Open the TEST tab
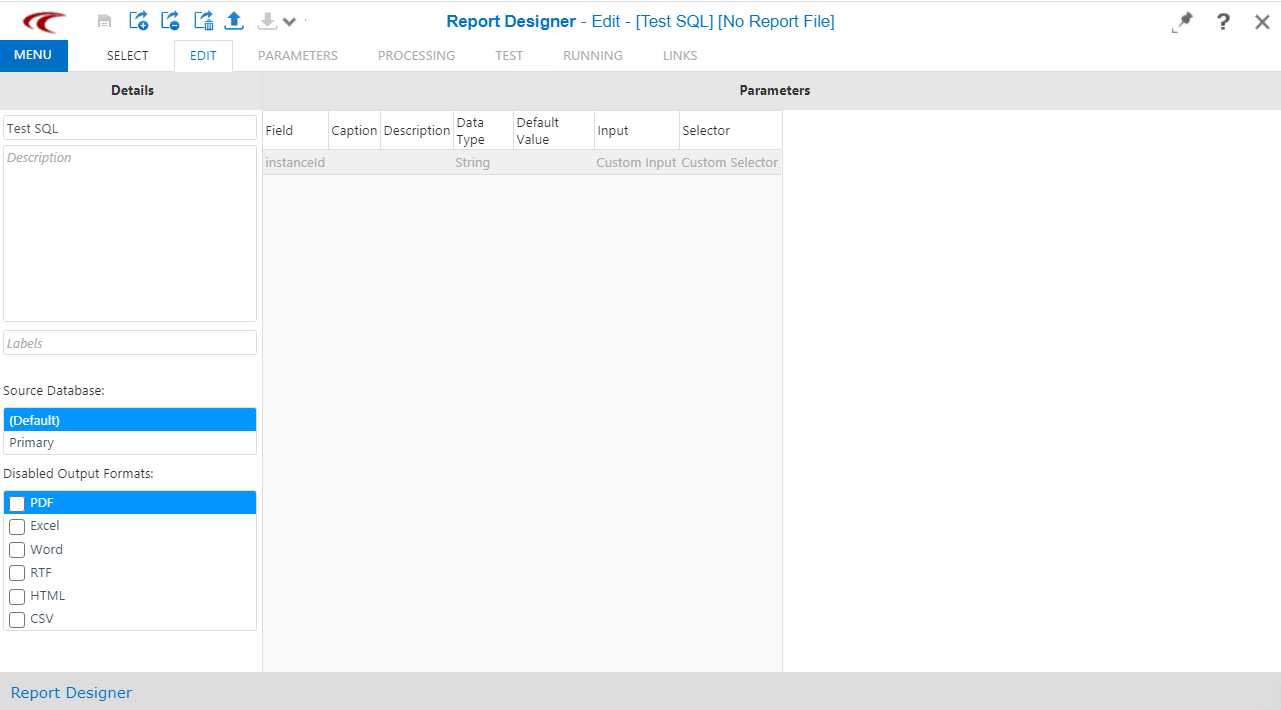 click(x=508, y=55)
